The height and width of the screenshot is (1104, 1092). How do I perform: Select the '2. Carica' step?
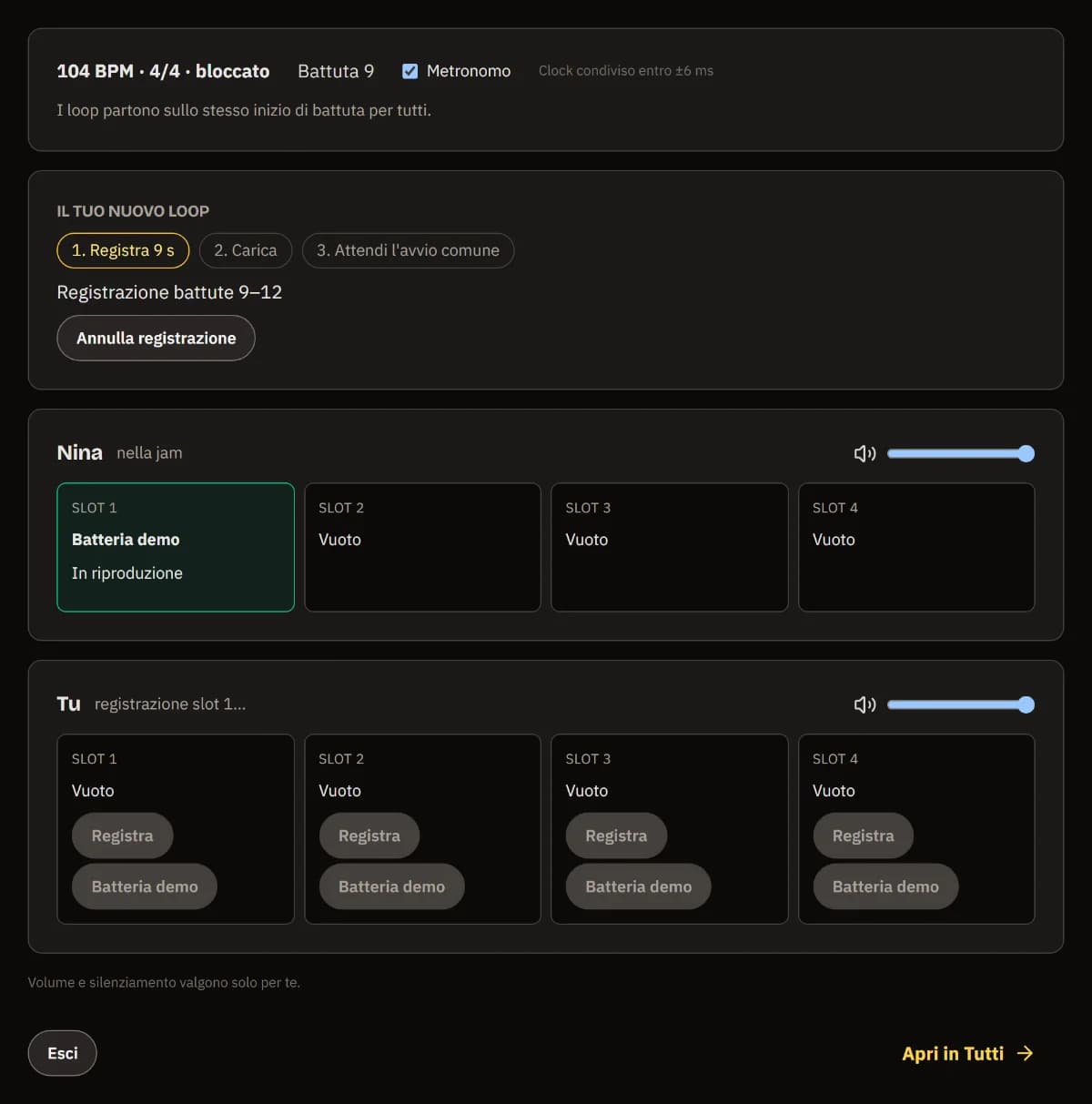tap(246, 250)
